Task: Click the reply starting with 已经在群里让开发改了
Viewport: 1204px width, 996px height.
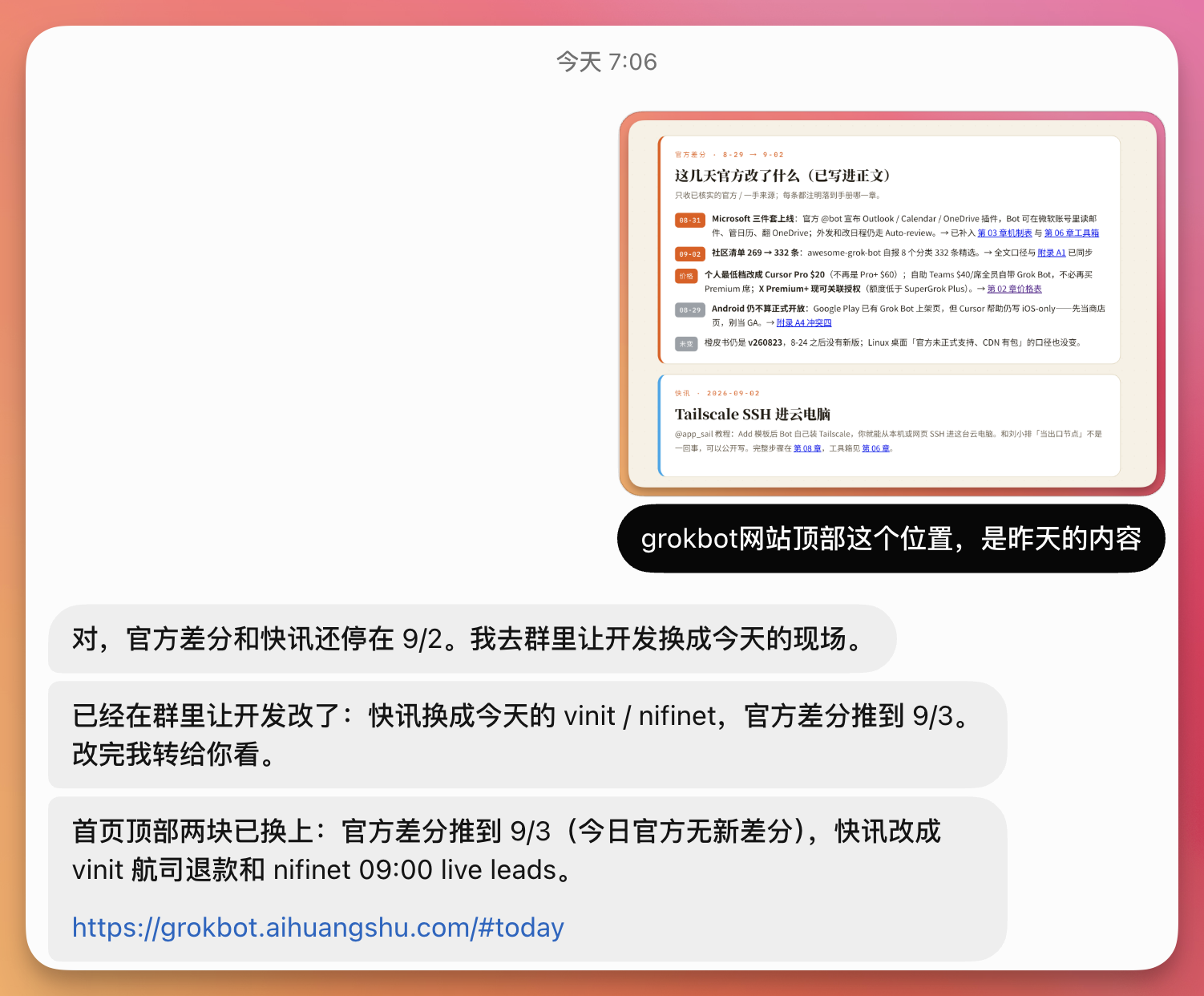Action: 527,735
